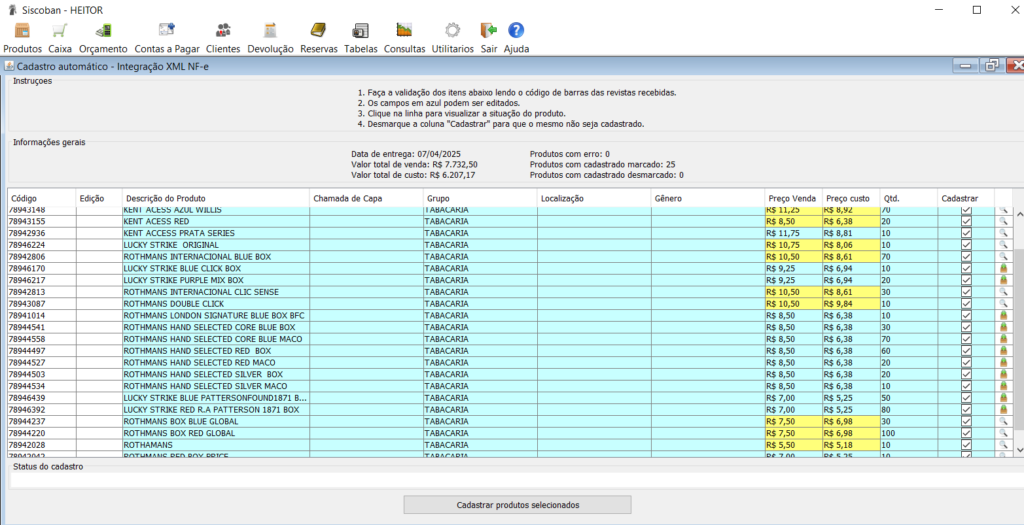The image size is (1024, 525).
Task: Click the Cadastrar column header
Action: pyautogui.click(x=966, y=198)
